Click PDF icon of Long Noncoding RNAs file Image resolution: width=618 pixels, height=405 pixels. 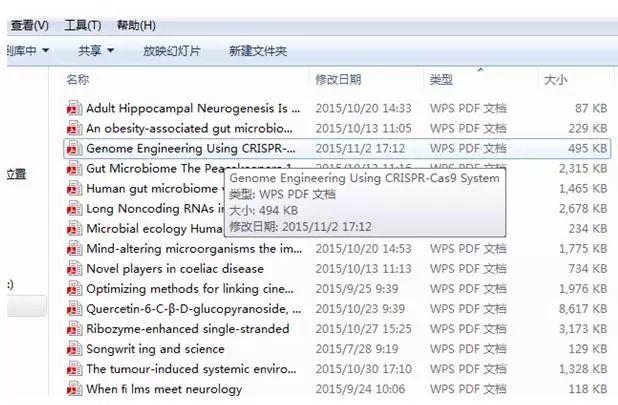click(74, 208)
